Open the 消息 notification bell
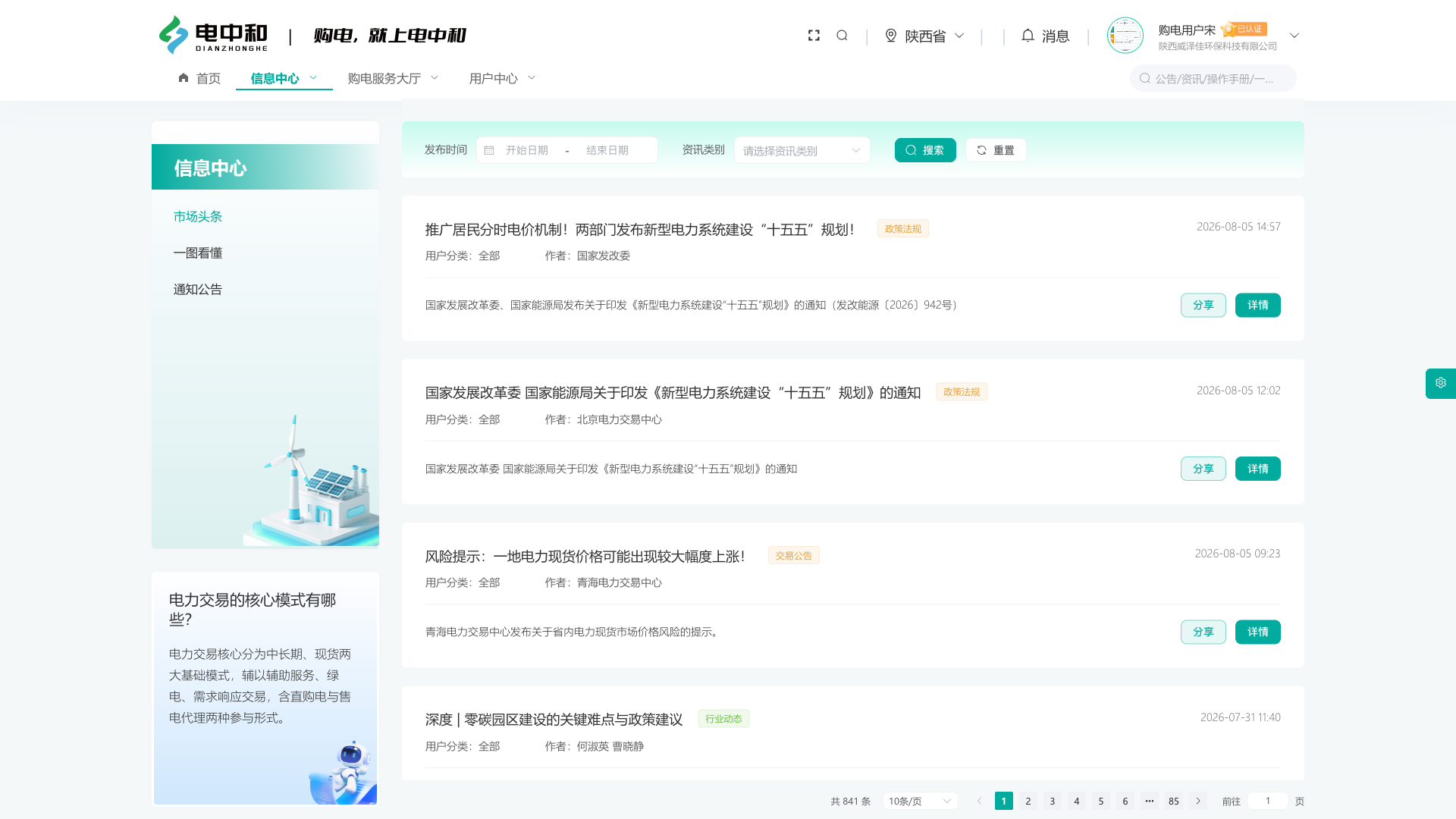 [1028, 36]
